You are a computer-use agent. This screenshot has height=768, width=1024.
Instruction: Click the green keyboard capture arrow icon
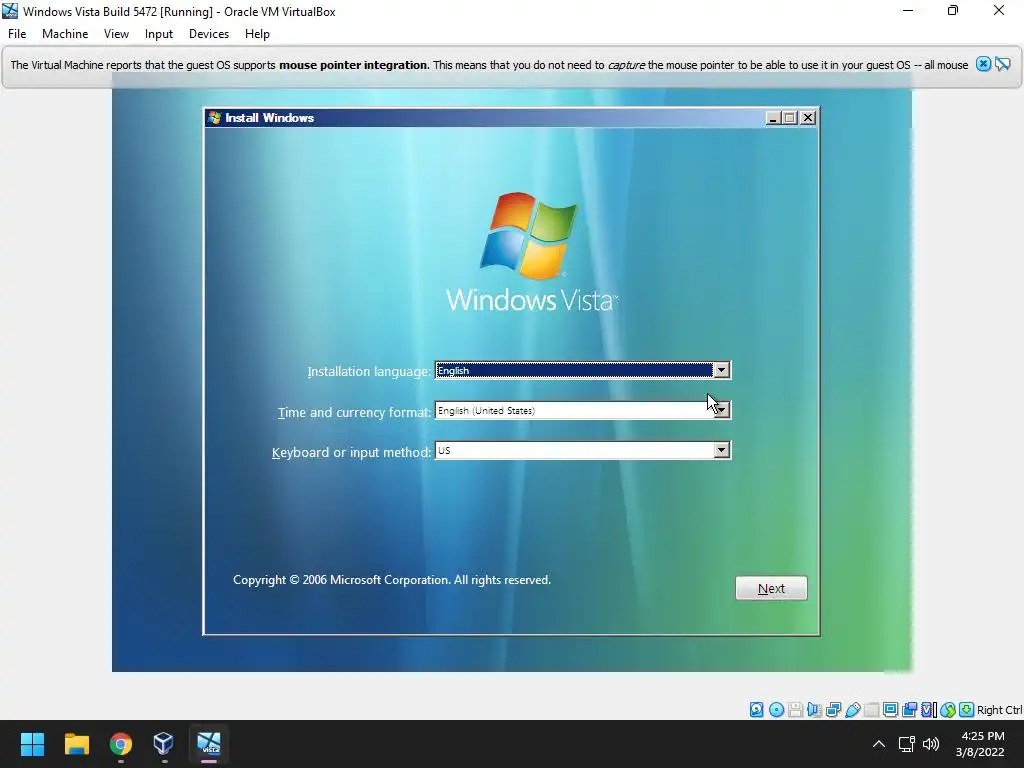967,709
